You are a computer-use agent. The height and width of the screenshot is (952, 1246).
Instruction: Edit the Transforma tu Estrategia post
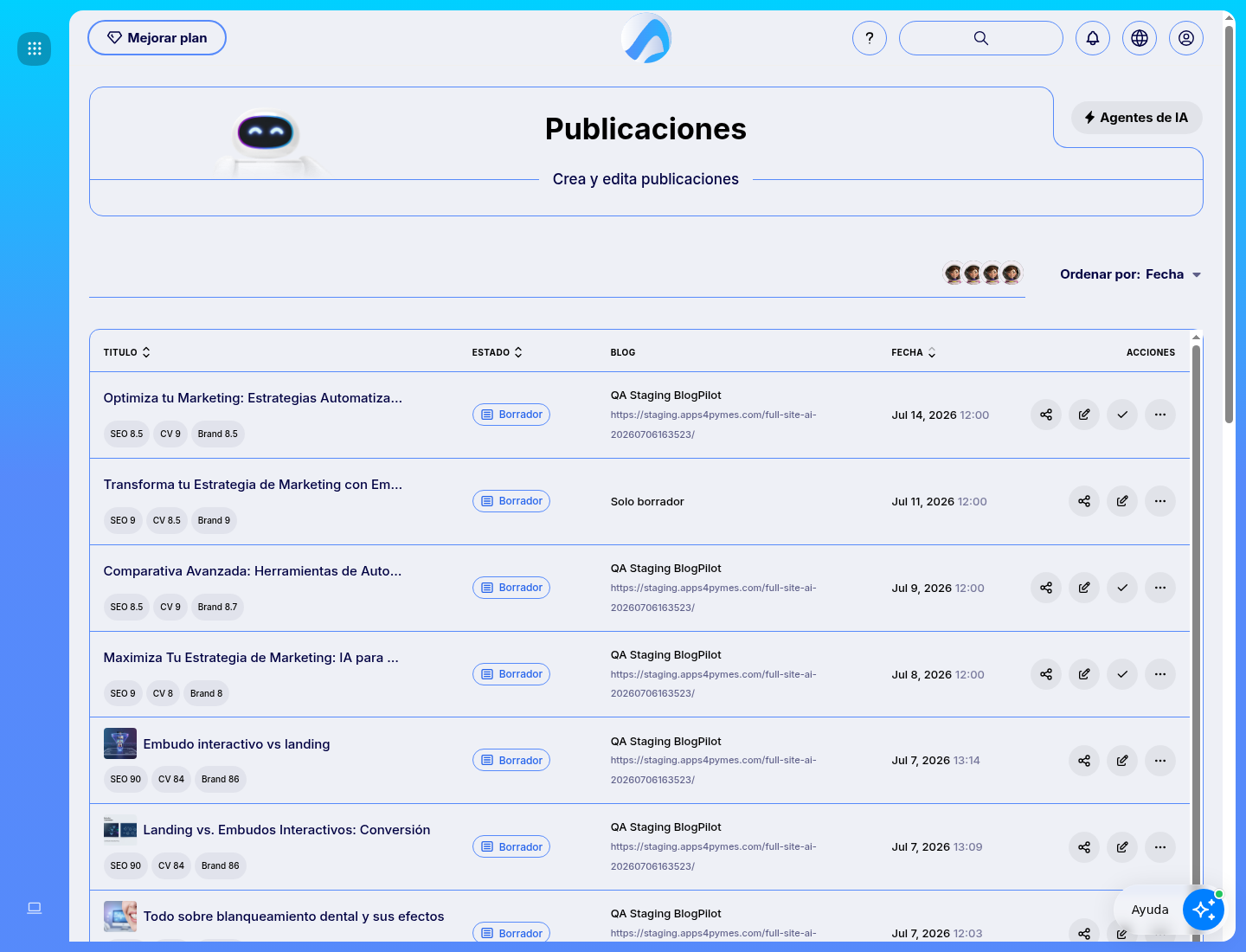(1122, 501)
